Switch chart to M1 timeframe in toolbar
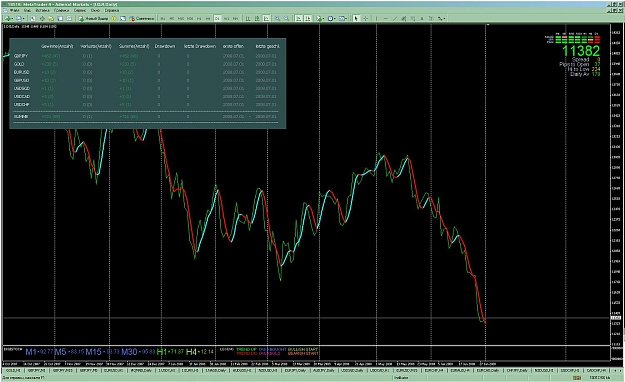This screenshot has height=382, width=625. (x=163, y=18)
